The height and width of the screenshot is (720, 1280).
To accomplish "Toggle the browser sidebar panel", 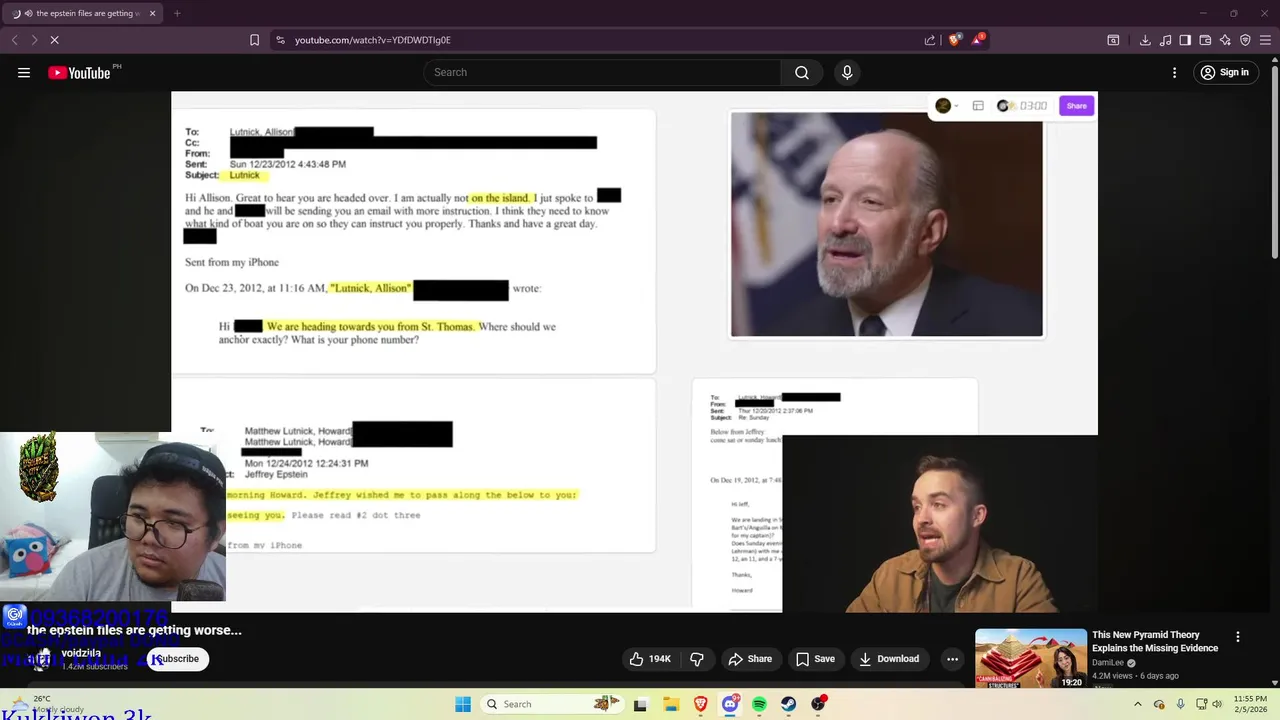I will [1185, 40].
